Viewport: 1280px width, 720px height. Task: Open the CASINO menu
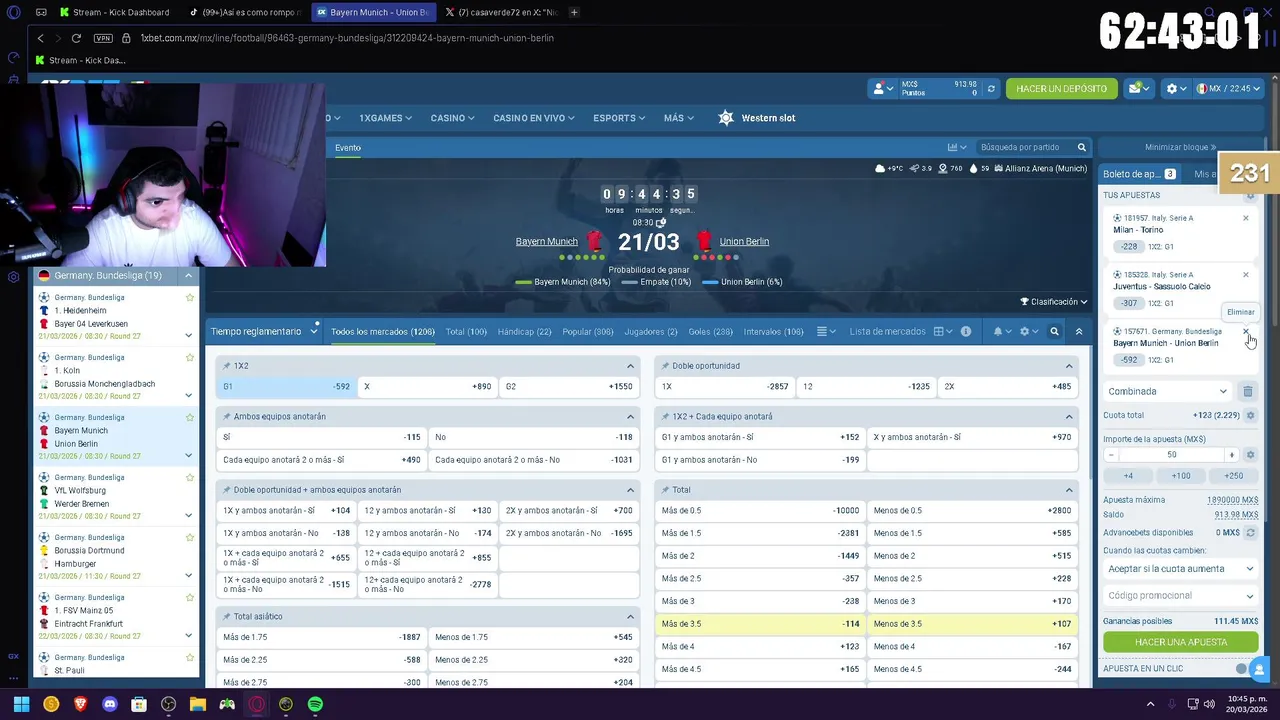tap(452, 118)
